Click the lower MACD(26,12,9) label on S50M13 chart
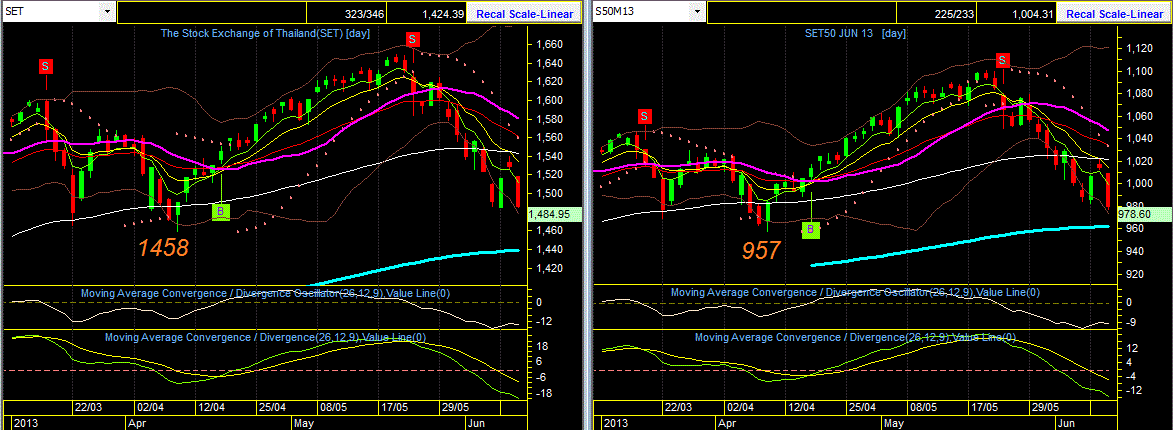Screen dimensions: 1173x430 855,338
